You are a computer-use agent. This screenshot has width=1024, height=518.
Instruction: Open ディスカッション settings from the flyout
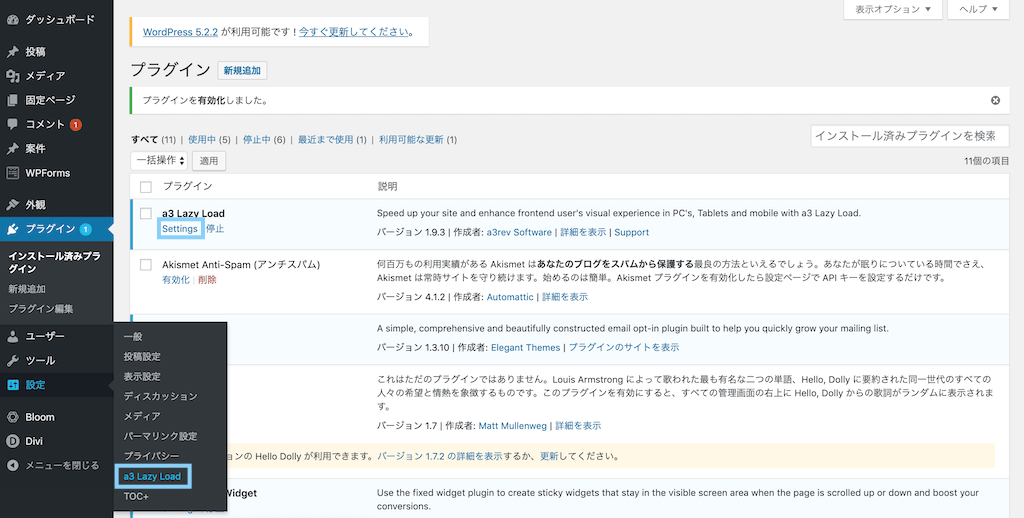pyautogui.click(x=161, y=396)
